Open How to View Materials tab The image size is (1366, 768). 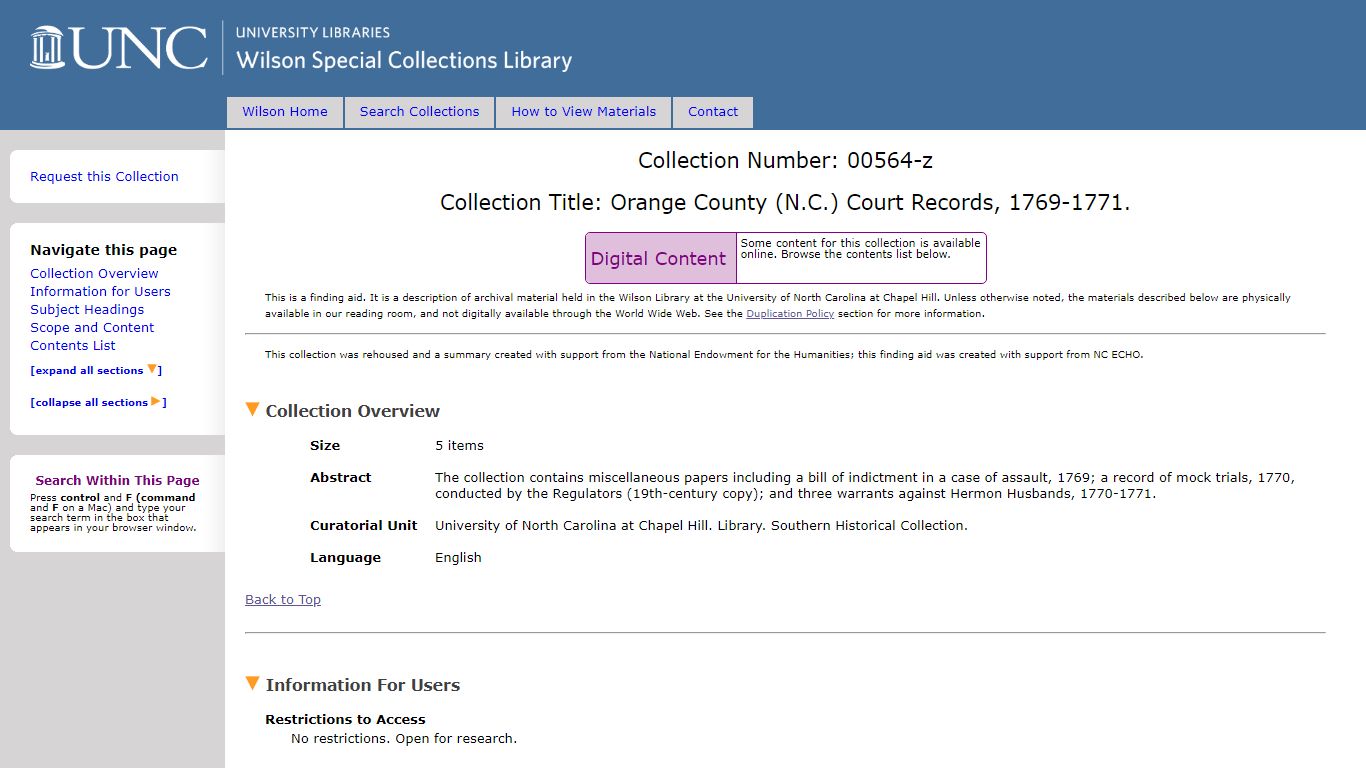click(584, 112)
